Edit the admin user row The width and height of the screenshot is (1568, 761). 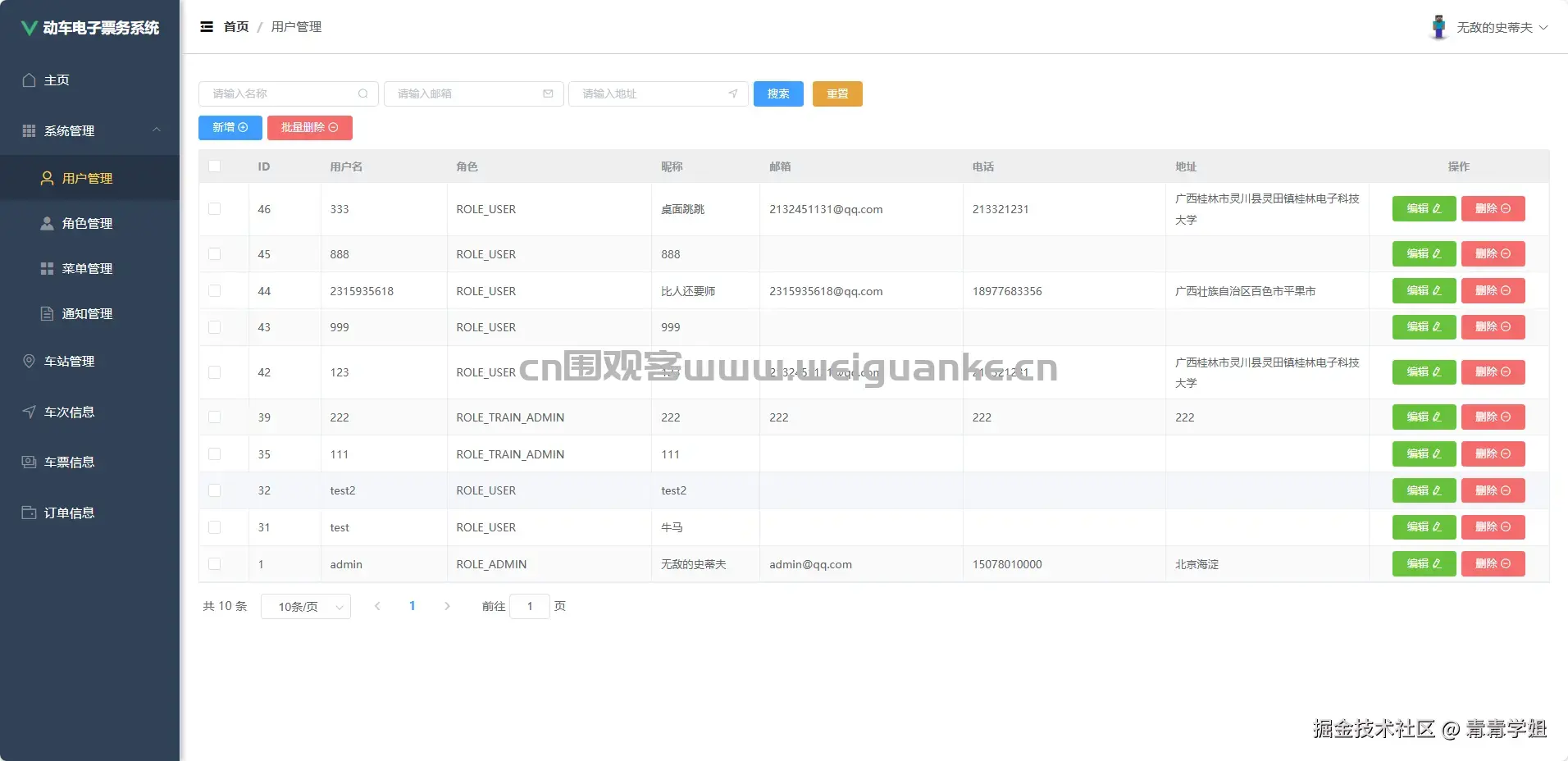click(1424, 563)
